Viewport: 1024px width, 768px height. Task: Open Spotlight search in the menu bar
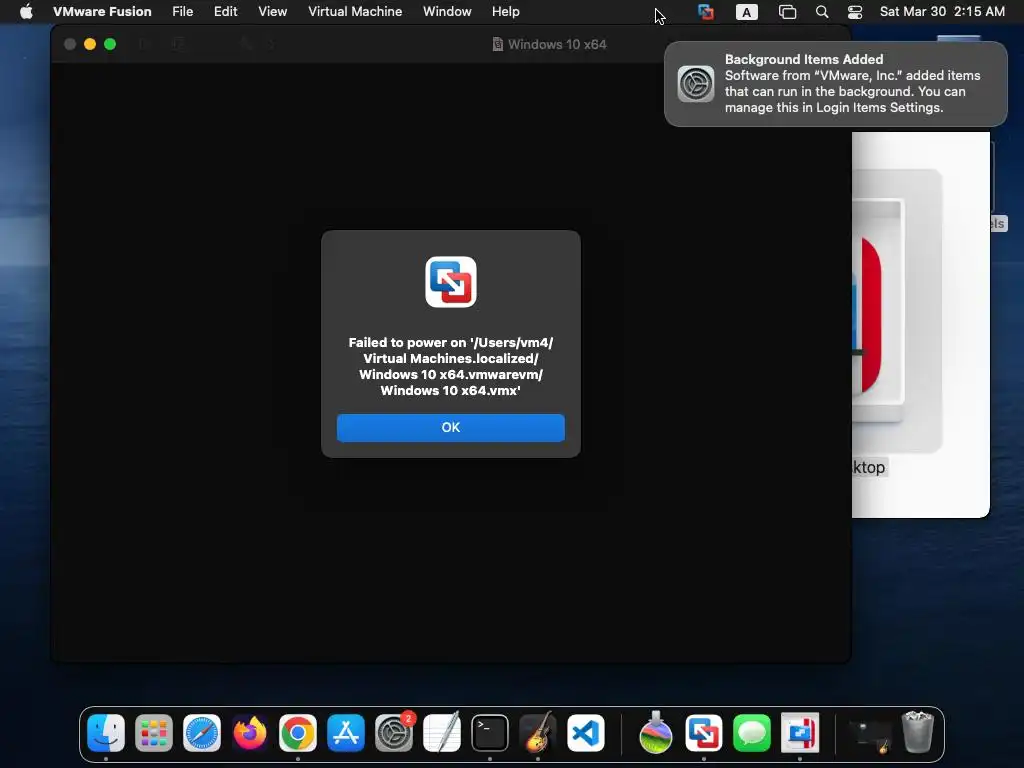point(822,12)
